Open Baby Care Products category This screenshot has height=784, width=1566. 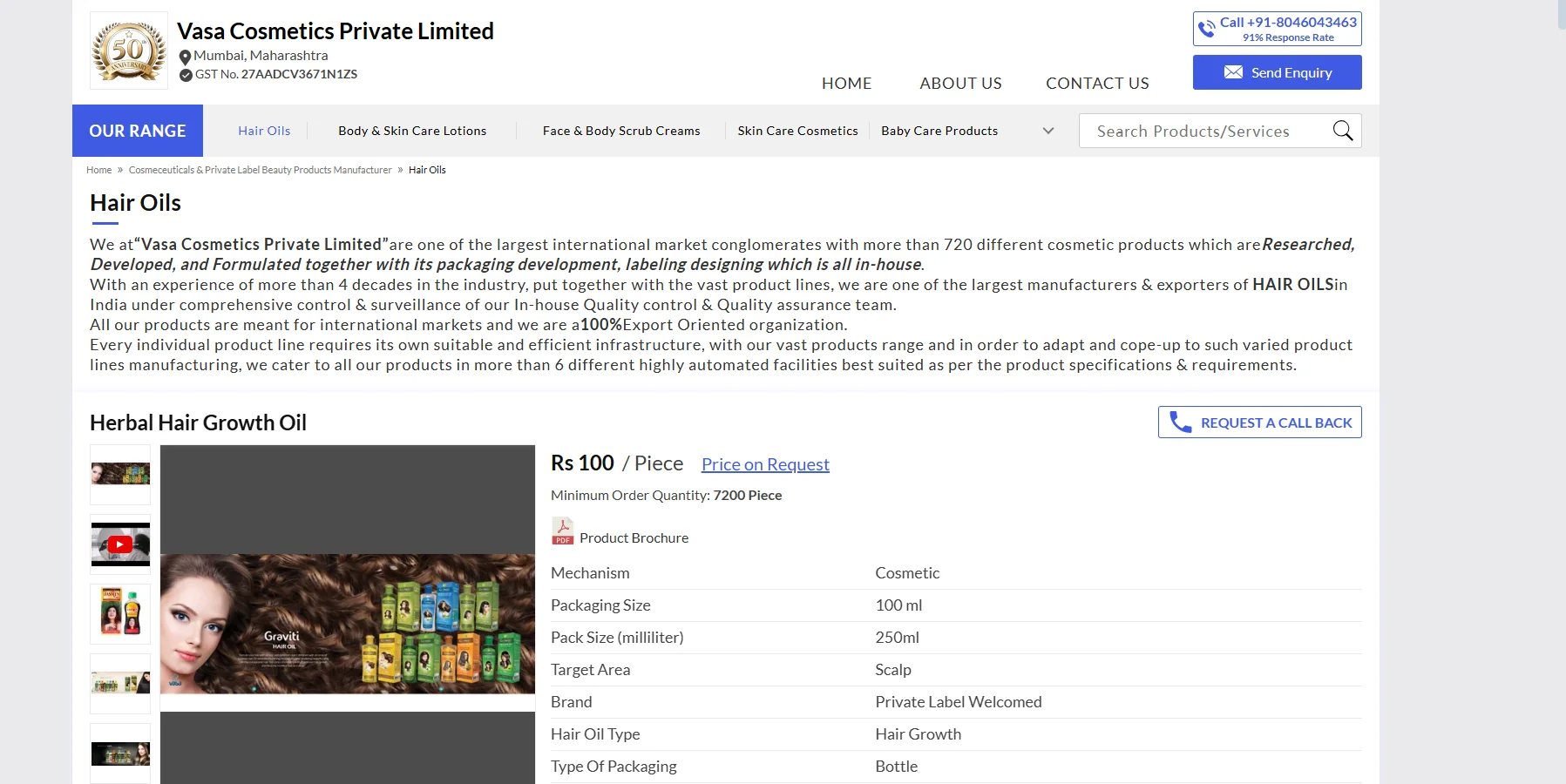pos(939,131)
